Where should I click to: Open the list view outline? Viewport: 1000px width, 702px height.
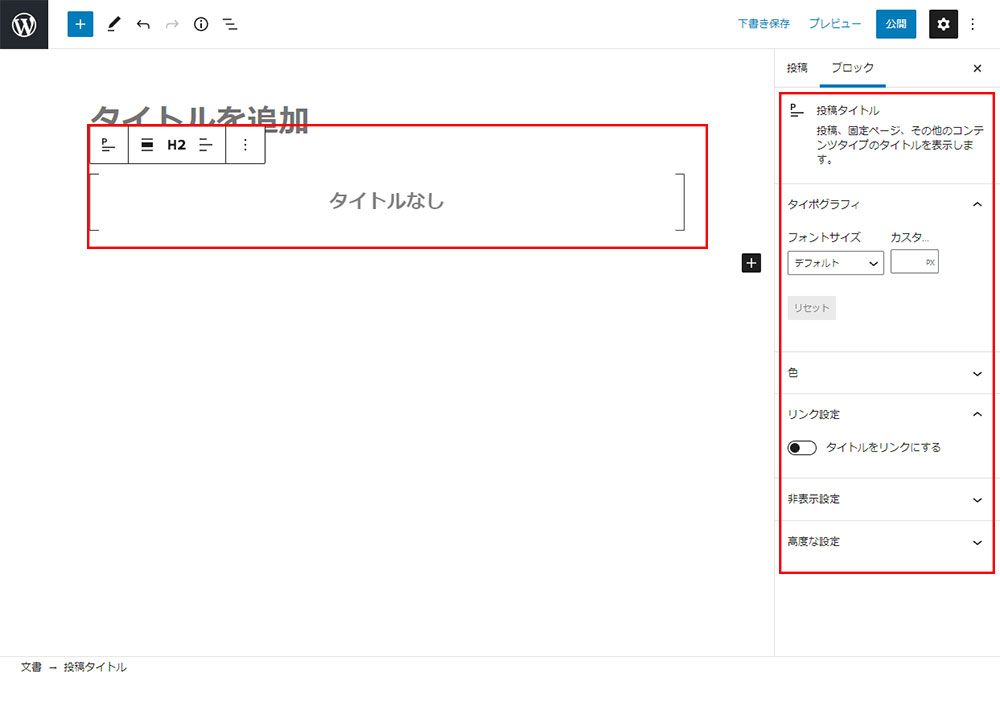[x=230, y=24]
